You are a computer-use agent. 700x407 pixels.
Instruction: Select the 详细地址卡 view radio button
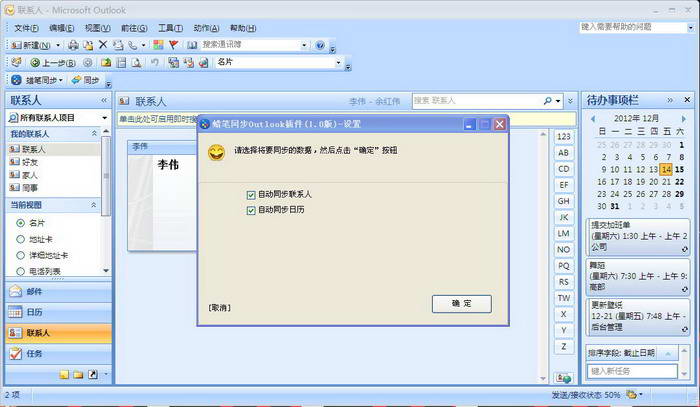[20, 255]
